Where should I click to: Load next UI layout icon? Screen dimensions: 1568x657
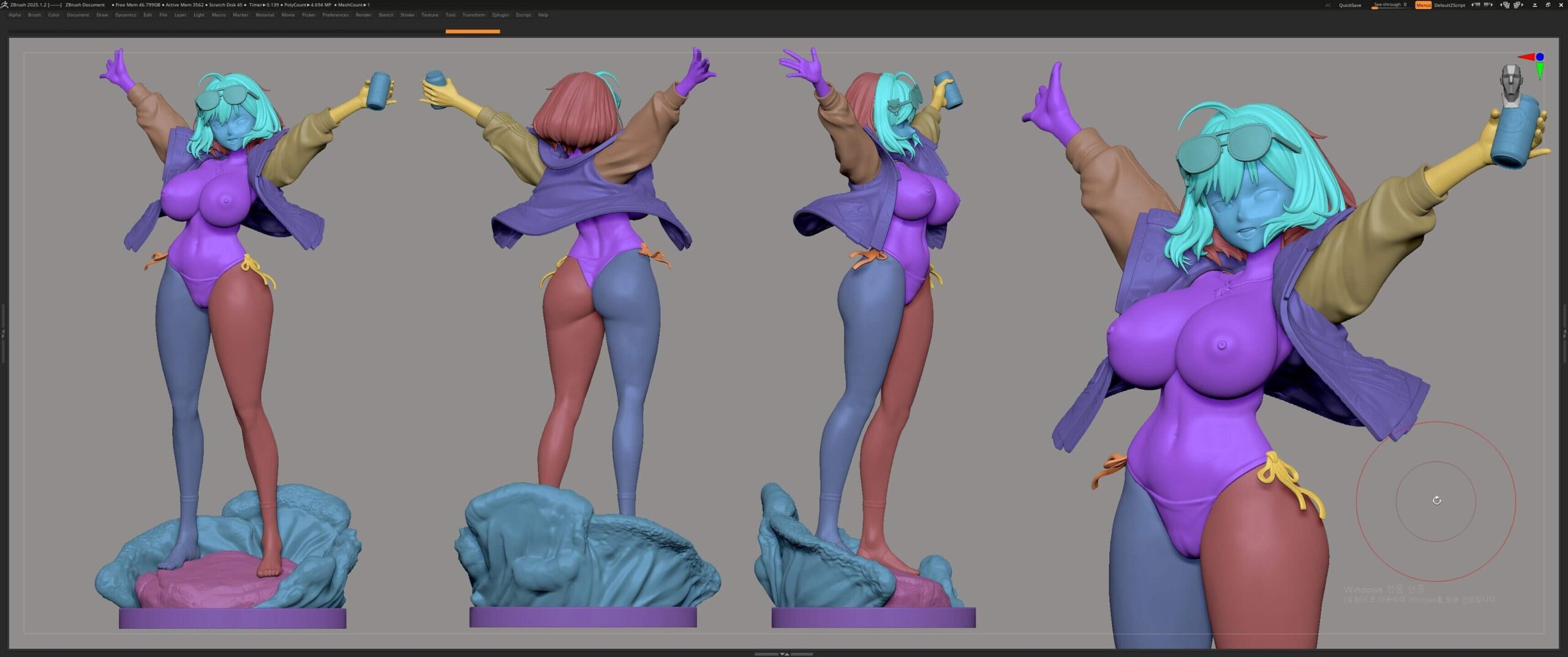tap(1518, 5)
